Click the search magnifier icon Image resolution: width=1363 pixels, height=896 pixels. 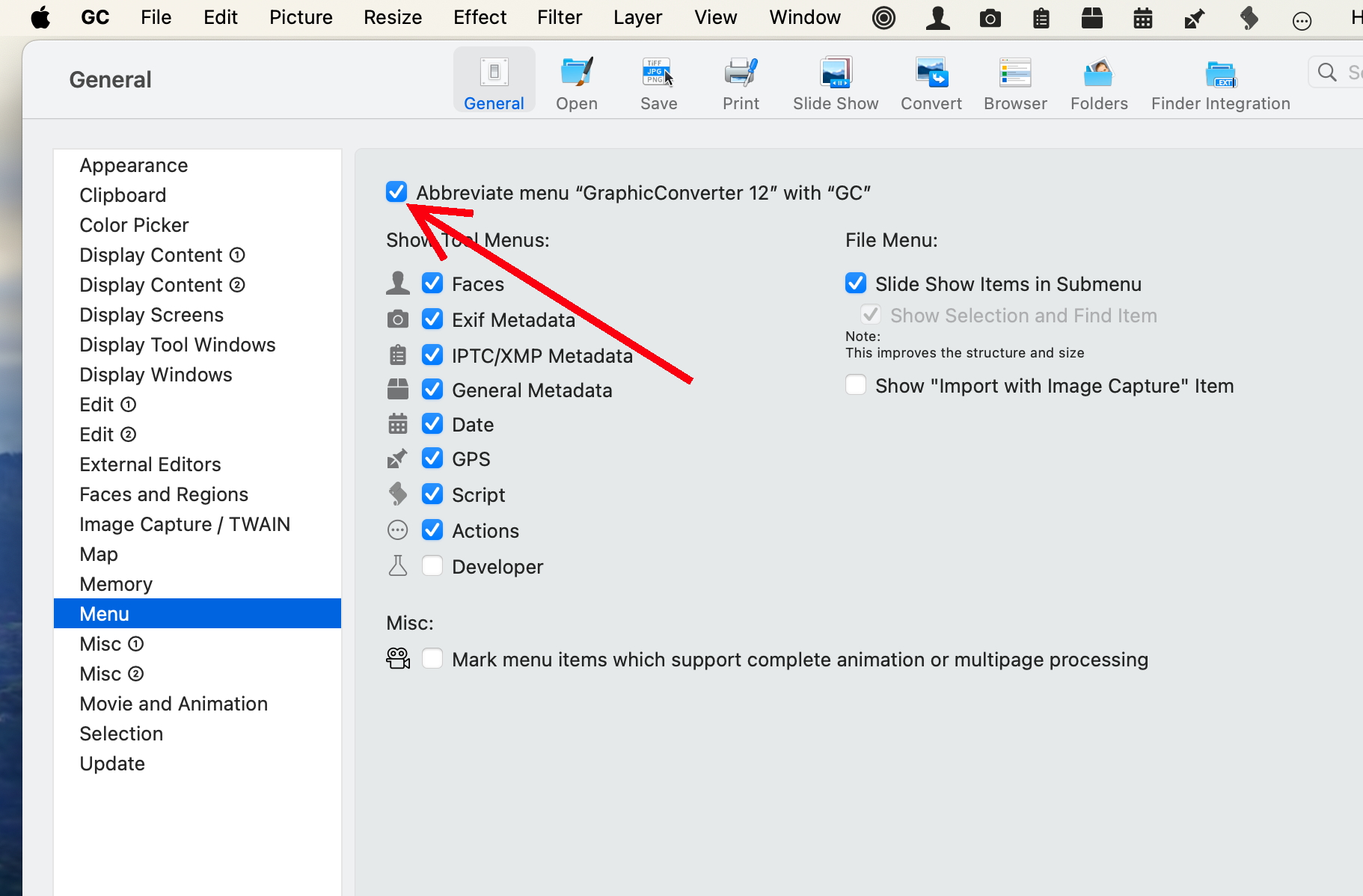(1327, 73)
